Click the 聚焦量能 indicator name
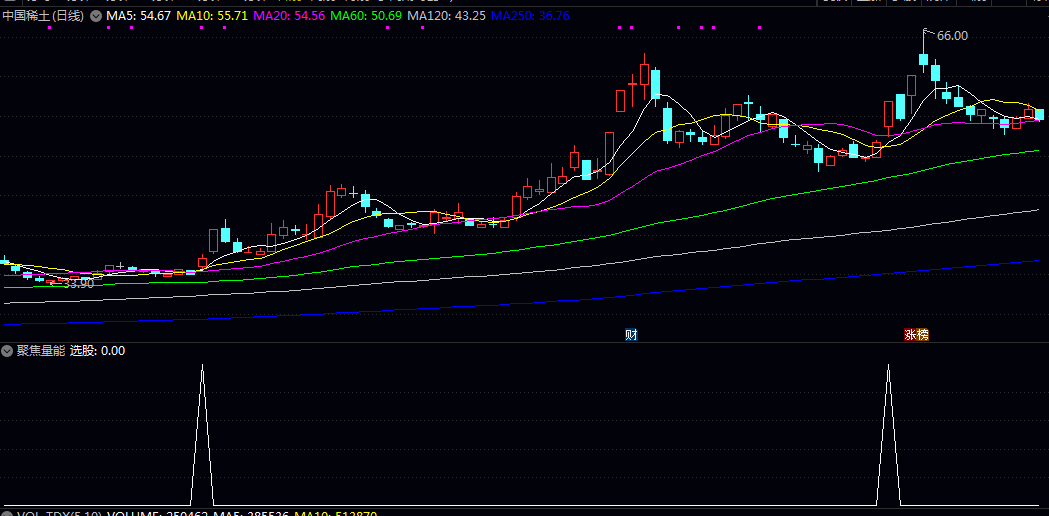 tap(40, 351)
